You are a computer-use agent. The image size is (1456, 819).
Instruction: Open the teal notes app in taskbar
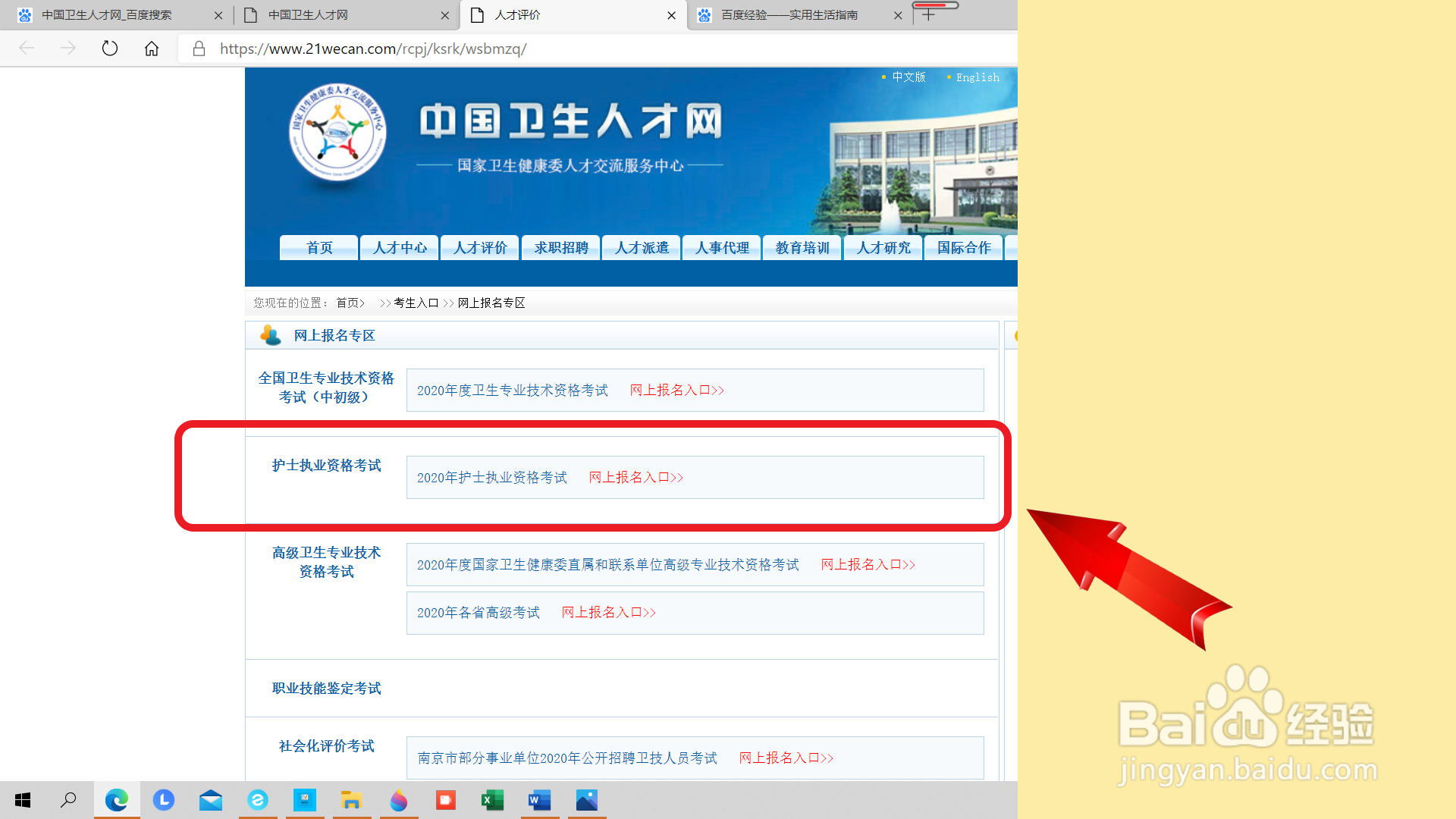click(x=305, y=800)
